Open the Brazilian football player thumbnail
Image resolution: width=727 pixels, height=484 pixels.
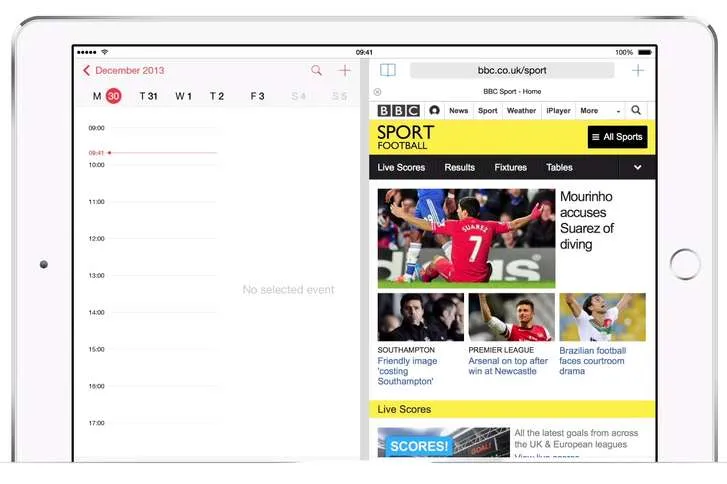tap(602, 317)
